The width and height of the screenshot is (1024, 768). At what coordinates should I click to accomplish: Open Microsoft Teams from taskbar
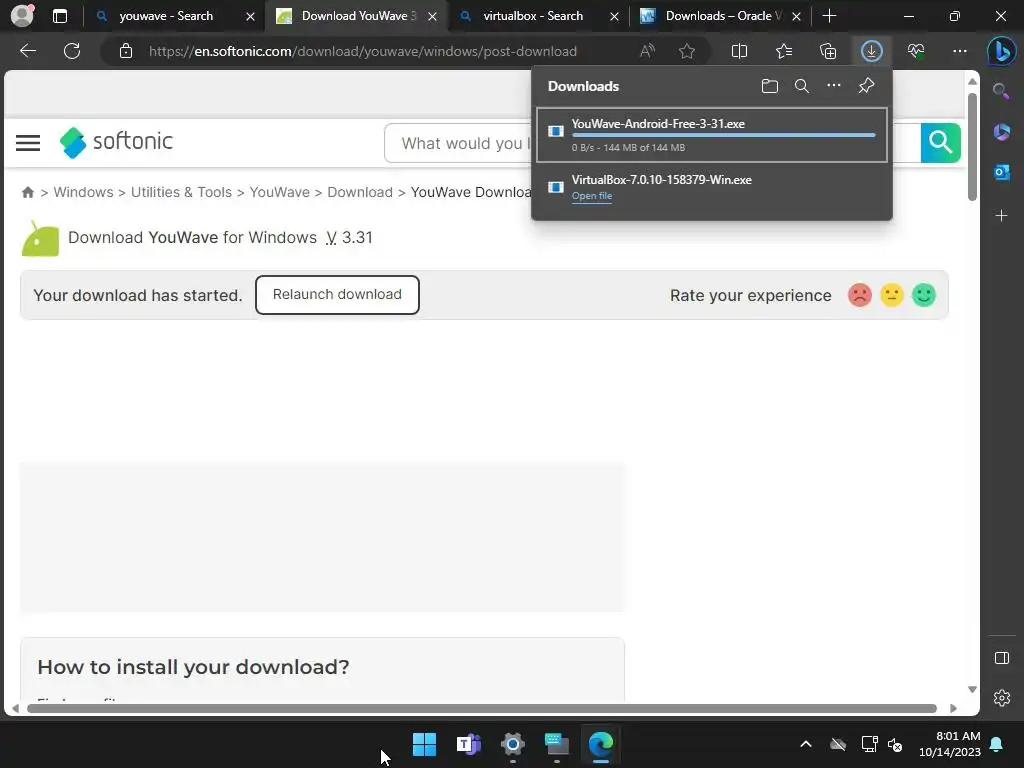468,744
